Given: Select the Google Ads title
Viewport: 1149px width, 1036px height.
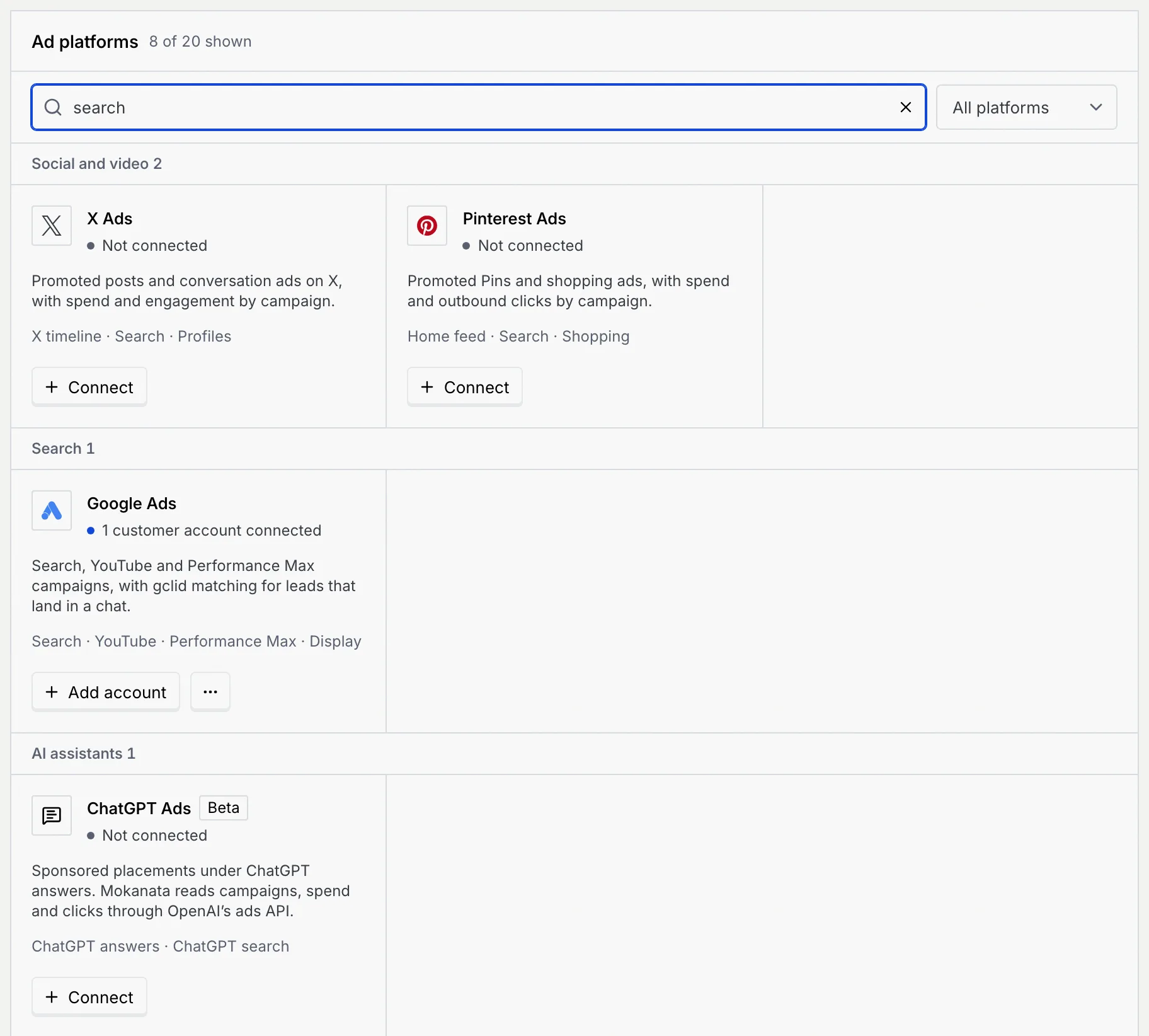Looking at the screenshot, I should [132, 504].
